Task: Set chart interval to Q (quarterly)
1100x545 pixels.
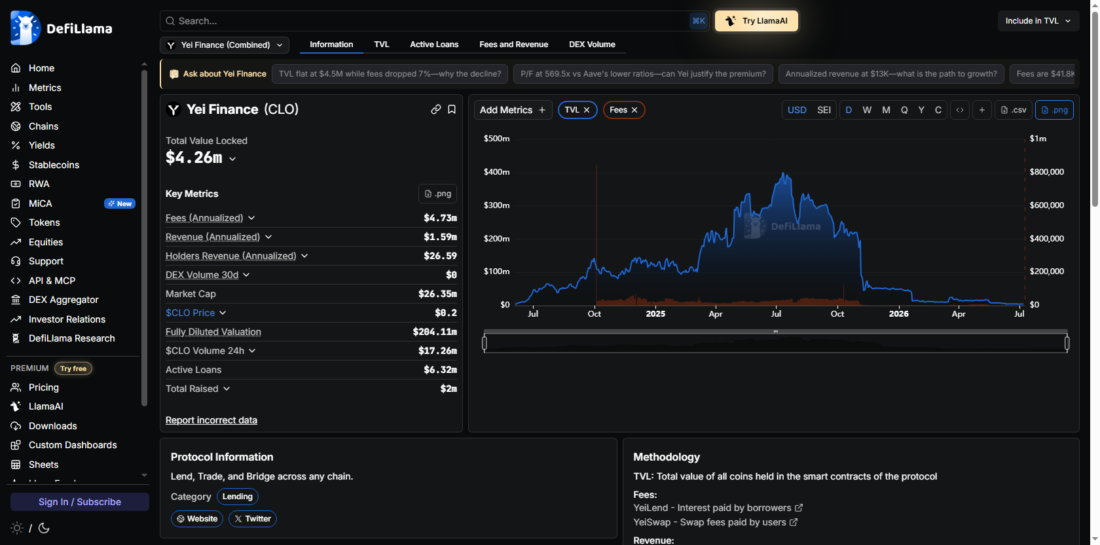Action: point(904,110)
